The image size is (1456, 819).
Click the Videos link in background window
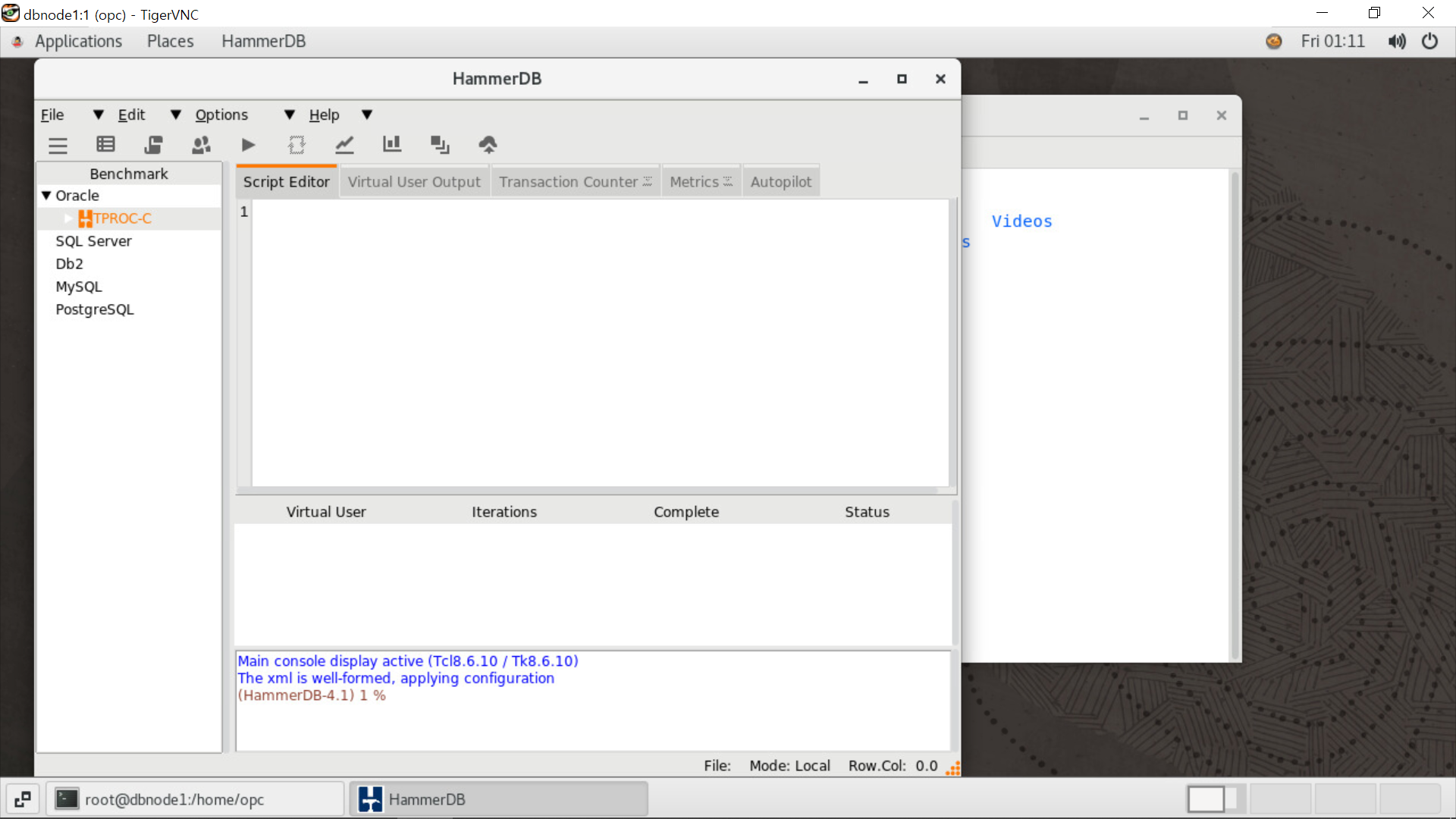(x=1021, y=221)
